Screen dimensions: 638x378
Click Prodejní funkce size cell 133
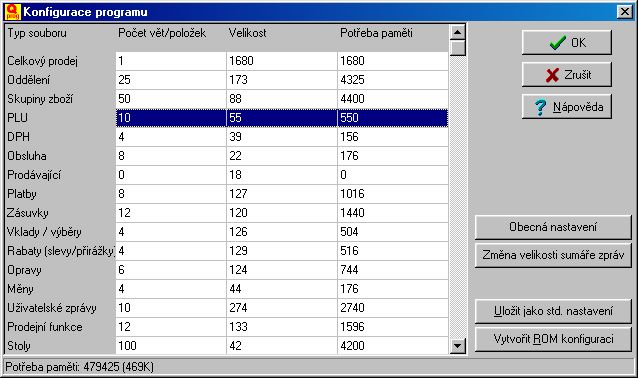[x=282, y=327]
